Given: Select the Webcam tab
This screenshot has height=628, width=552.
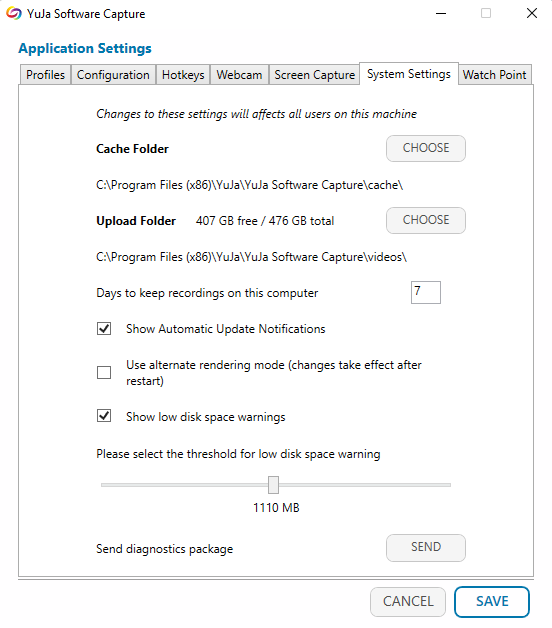Looking at the screenshot, I should coord(239,74).
